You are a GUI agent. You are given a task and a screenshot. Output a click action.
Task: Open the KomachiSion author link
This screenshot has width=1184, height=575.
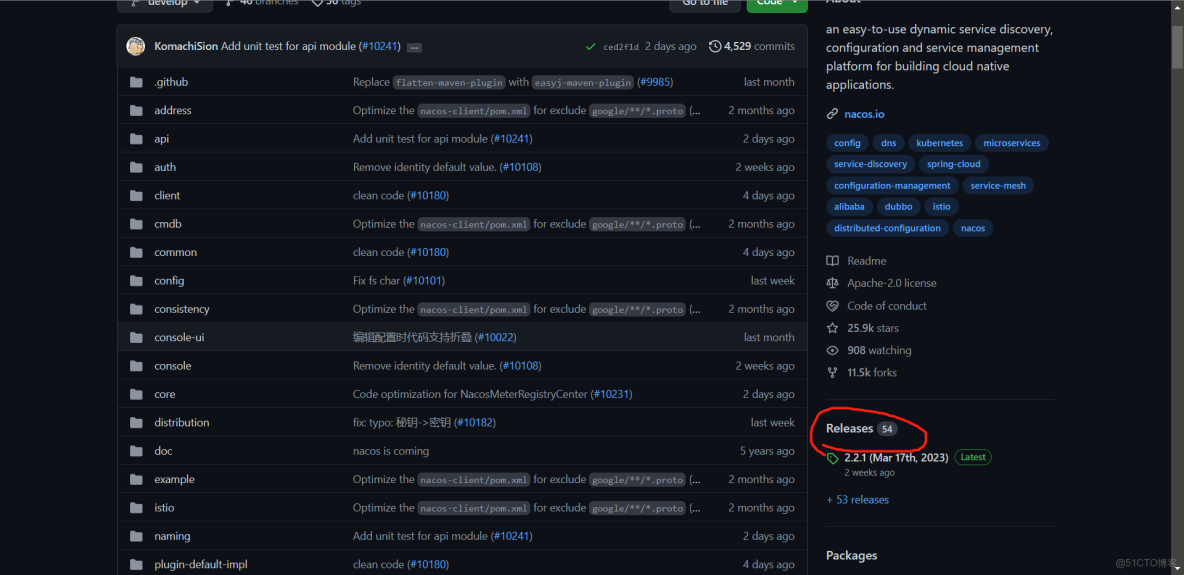click(x=186, y=46)
